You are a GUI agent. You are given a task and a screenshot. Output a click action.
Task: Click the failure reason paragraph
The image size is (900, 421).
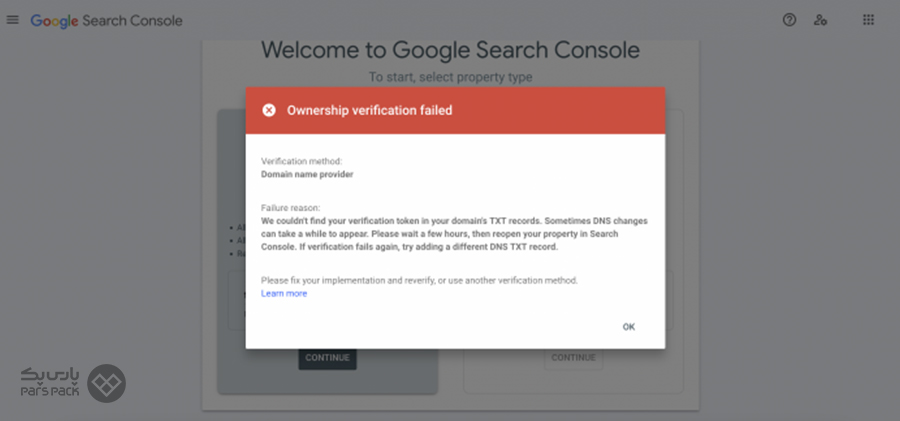point(455,234)
